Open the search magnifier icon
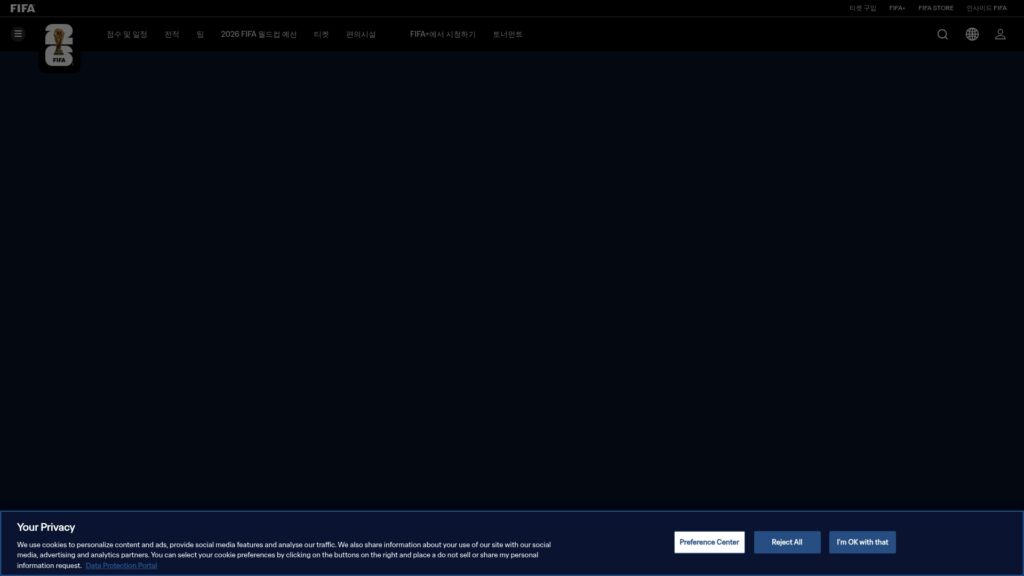Image resolution: width=1024 pixels, height=576 pixels. tap(942, 34)
